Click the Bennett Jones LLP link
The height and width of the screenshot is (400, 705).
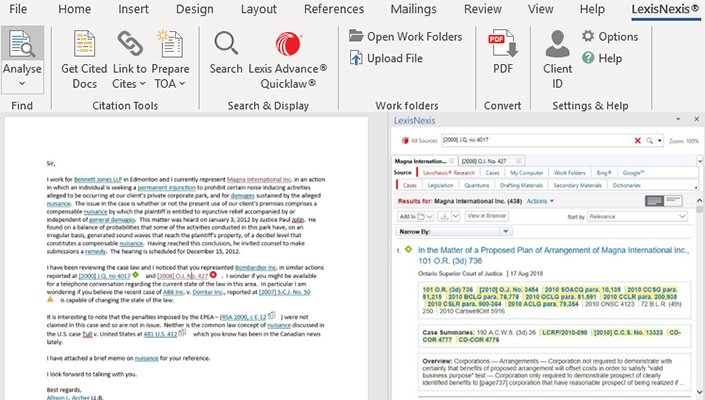point(98,179)
